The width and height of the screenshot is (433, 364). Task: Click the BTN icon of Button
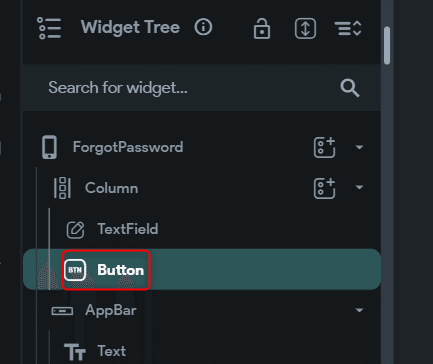[x=75, y=270]
